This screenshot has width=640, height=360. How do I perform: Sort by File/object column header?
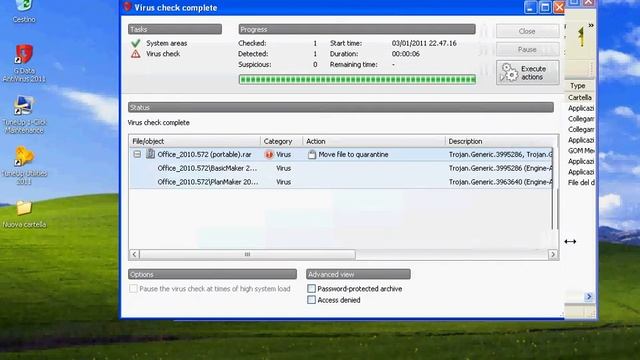click(x=195, y=141)
